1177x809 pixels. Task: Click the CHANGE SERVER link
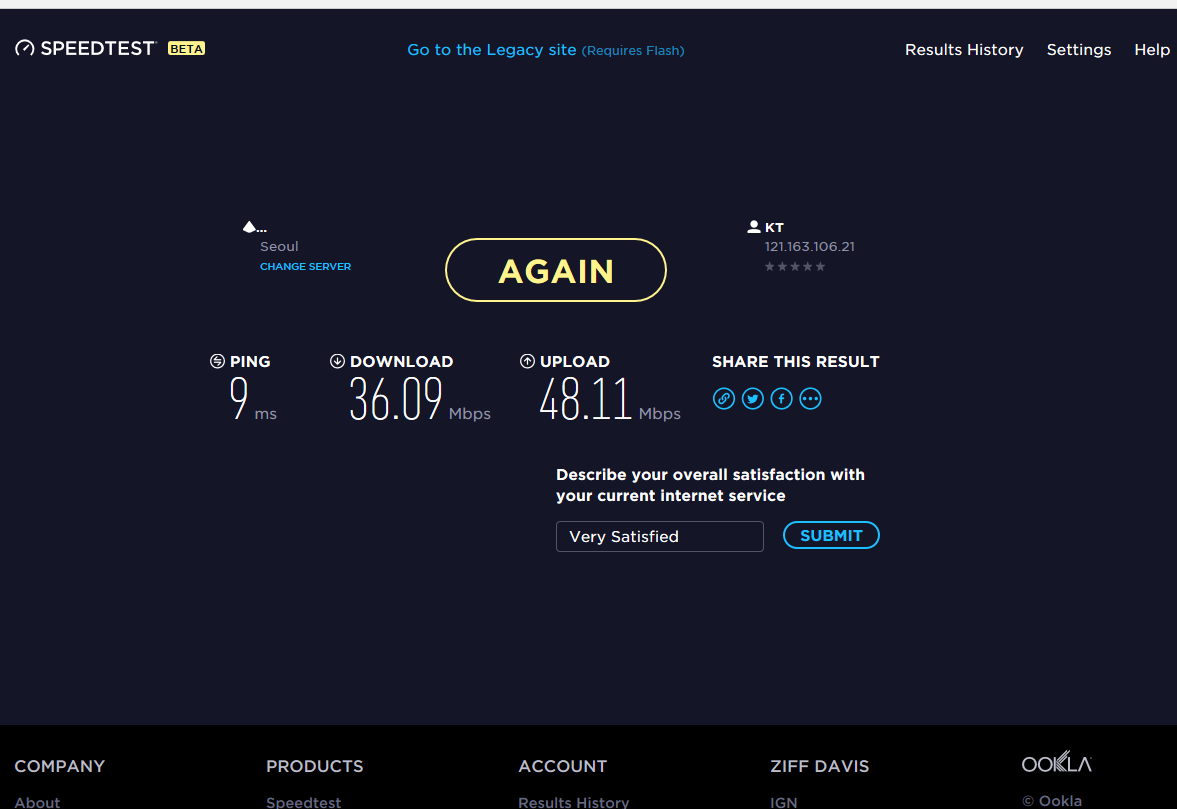point(305,267)
